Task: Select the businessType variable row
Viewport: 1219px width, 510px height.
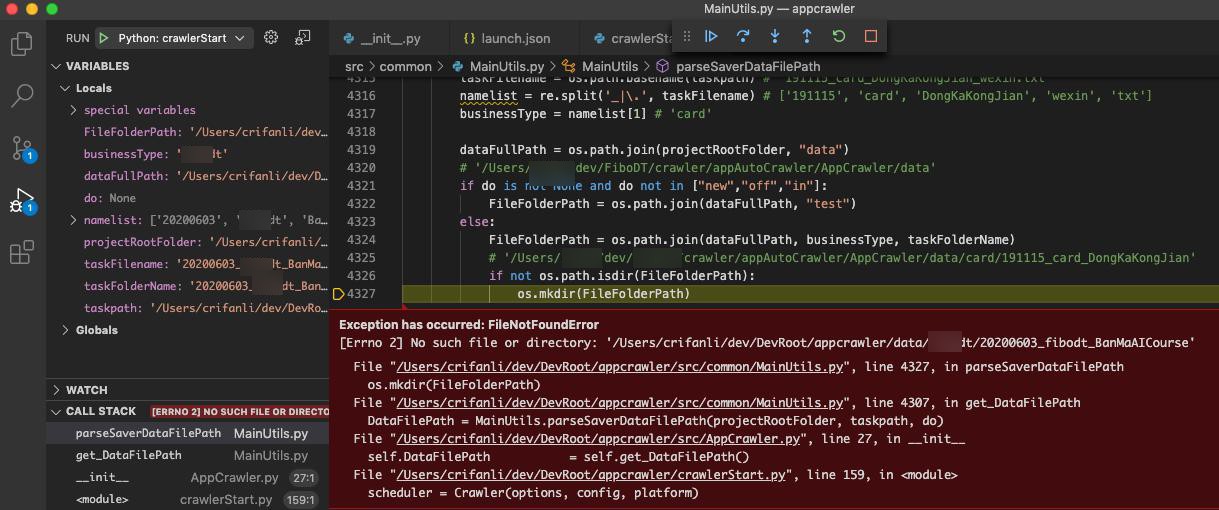Action: 187,154
